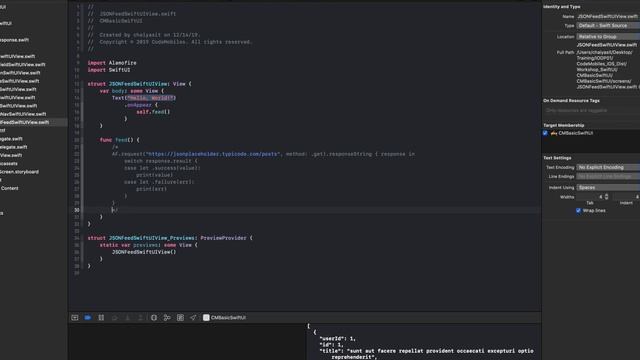The height and width of the screenshot is (360, 640).
Task: Click the Step Over debug icon
Action: tap(114, 318)
